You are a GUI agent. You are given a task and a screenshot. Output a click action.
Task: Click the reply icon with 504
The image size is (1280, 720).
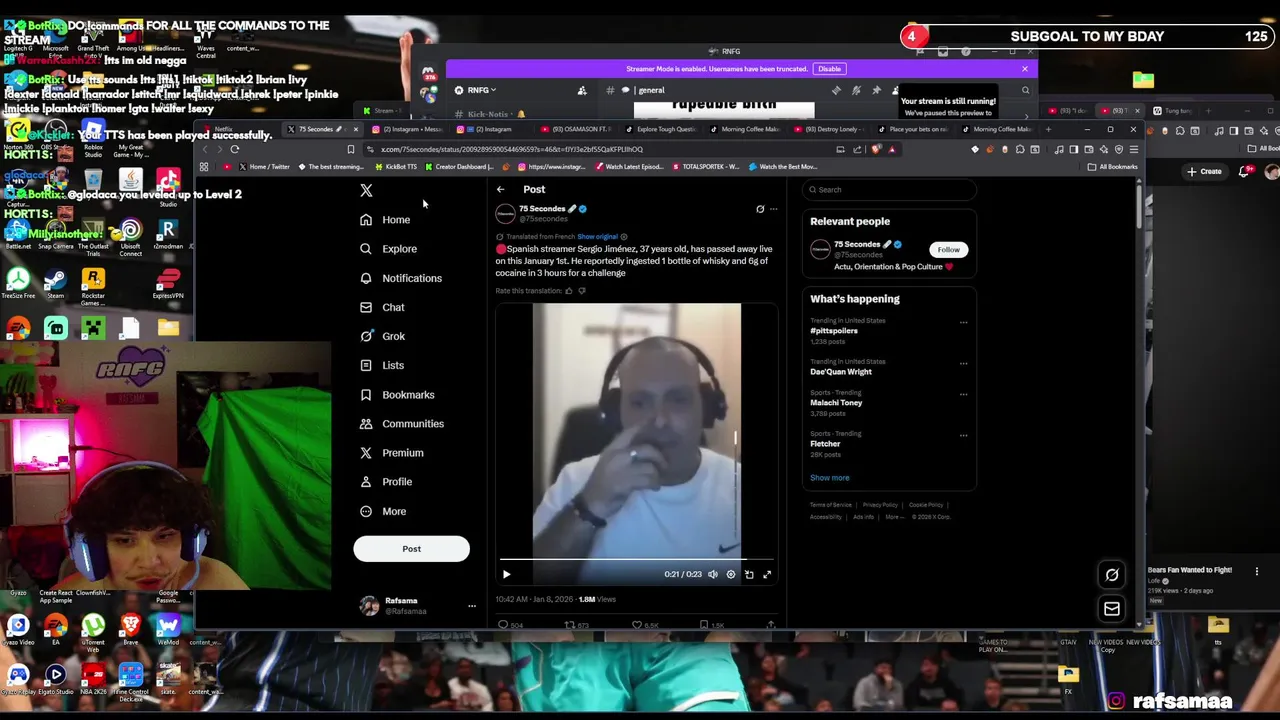pyautogui.click(x=504, y=625)
